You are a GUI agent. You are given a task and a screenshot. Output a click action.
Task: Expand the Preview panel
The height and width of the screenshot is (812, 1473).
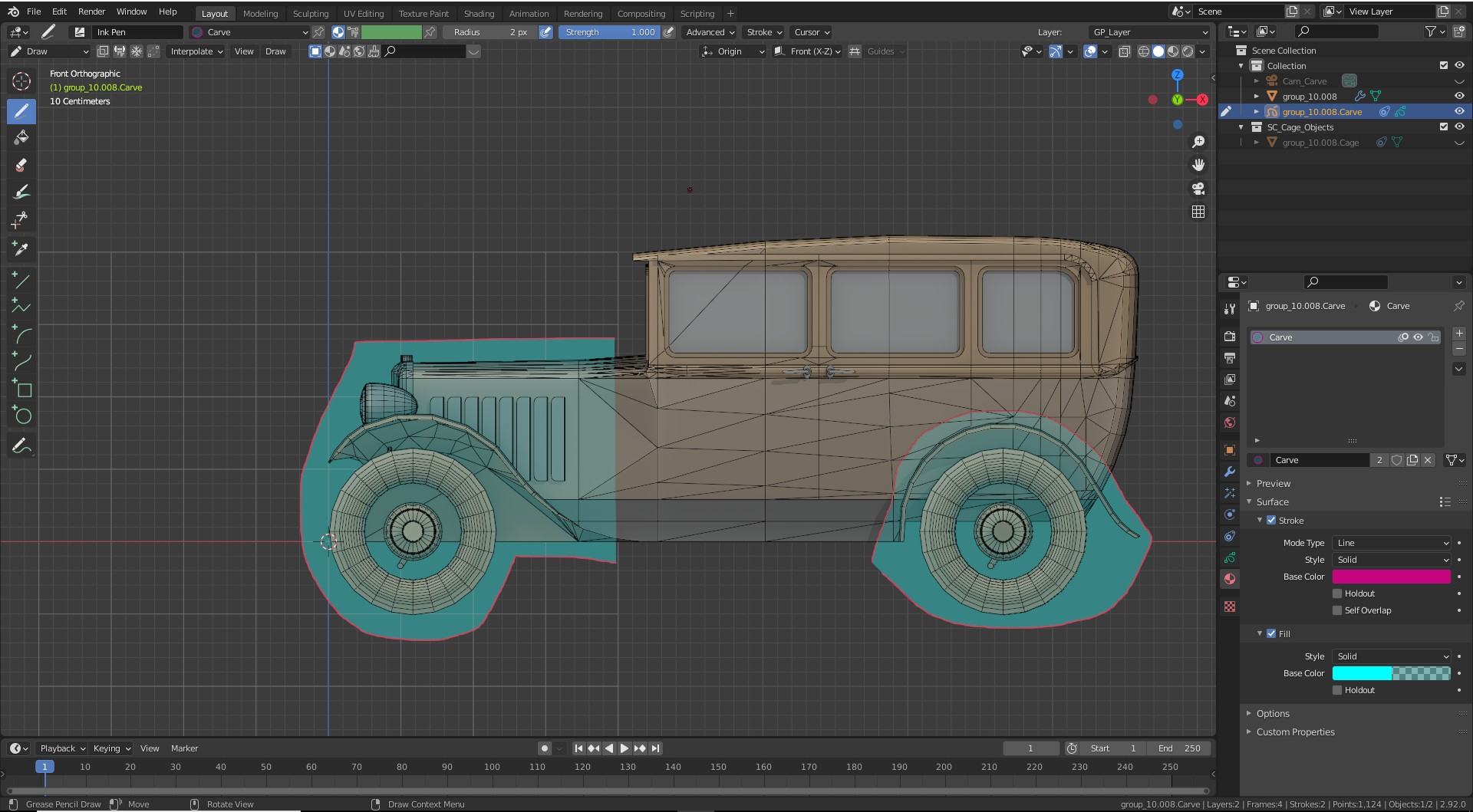click(1274, 484)
